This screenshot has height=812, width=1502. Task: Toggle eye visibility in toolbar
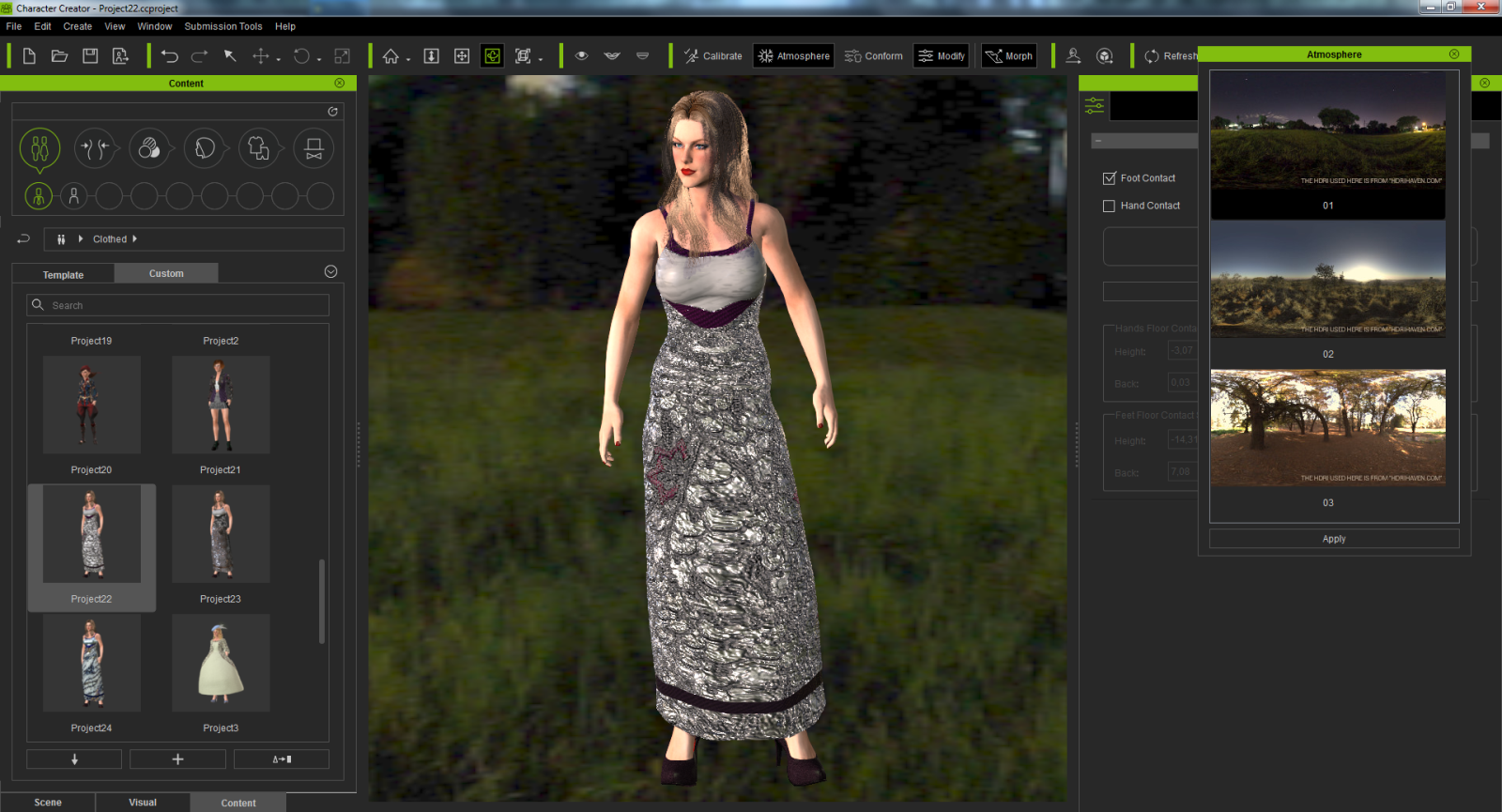pyautogui.click(x=581, y=56)
